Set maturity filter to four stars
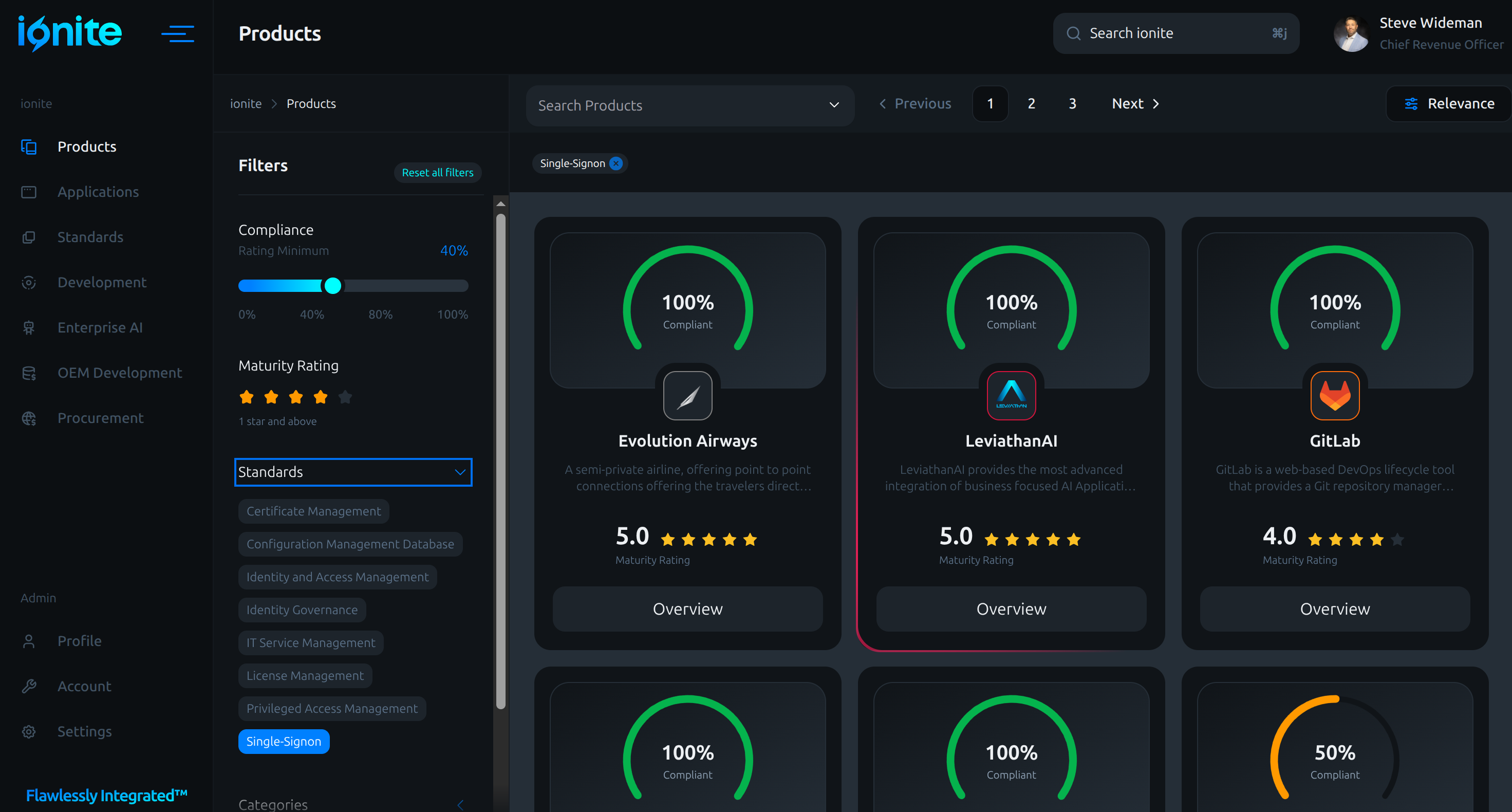This screenshot has height=812, width=1512. pyautogui.click(x=321, y=397)
